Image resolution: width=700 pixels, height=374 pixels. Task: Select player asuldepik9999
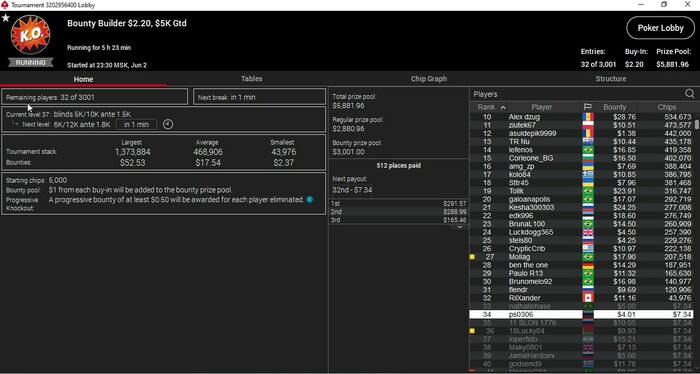pyautogui.click(x=581, y=133)
